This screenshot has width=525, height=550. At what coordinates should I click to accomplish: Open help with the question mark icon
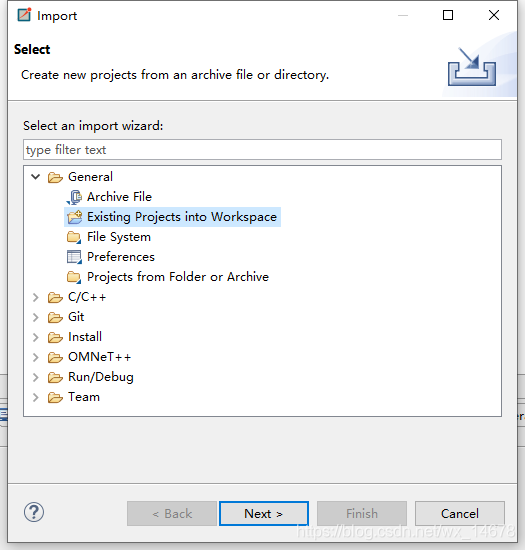pyautogui.click(x=34, y=512)
